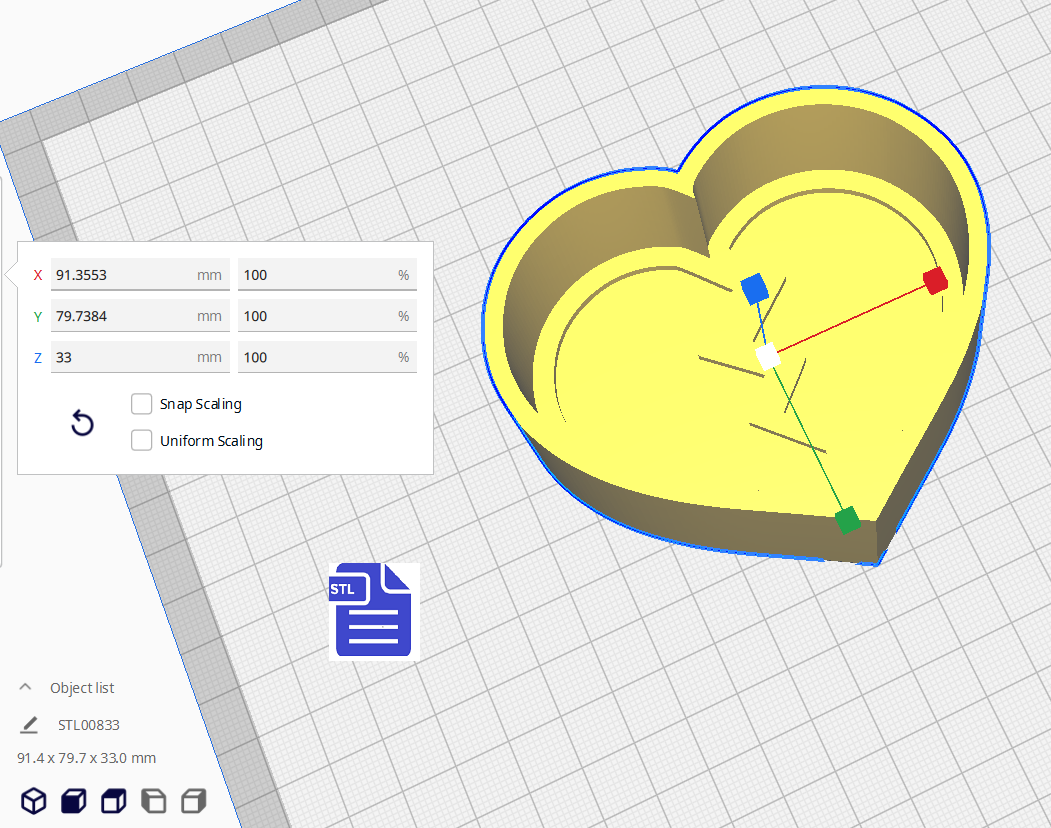Screen dimensions: 1051x828
Task: Enable Snap Scaling
Action: 141,403
